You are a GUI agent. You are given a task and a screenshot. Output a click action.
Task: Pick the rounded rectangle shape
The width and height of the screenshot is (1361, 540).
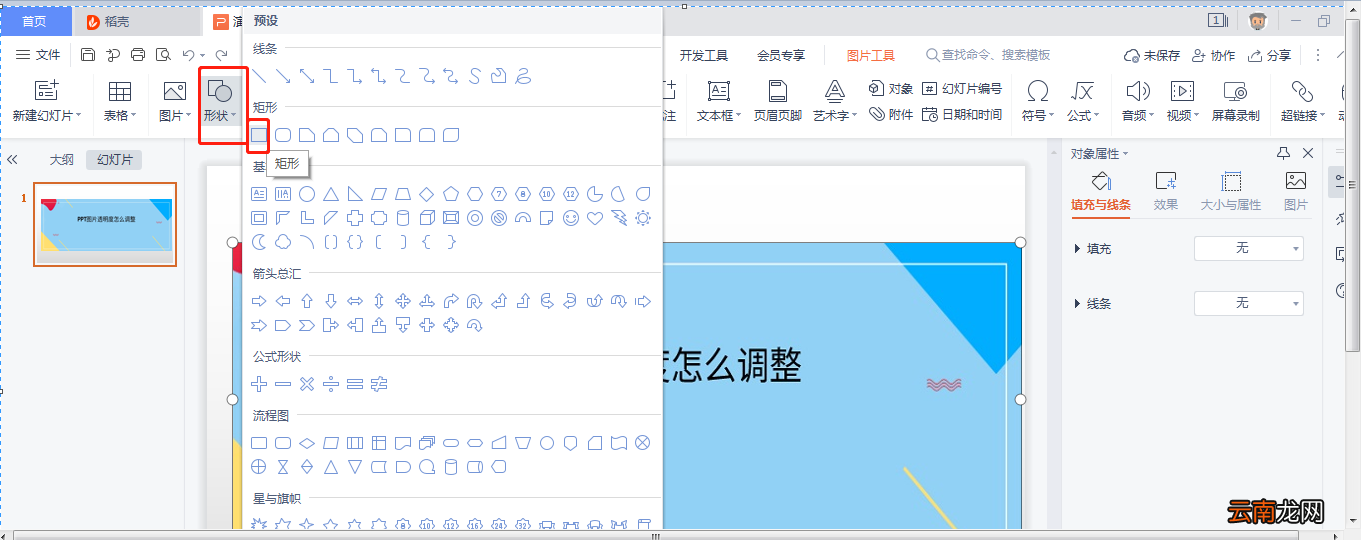(283, 134)
